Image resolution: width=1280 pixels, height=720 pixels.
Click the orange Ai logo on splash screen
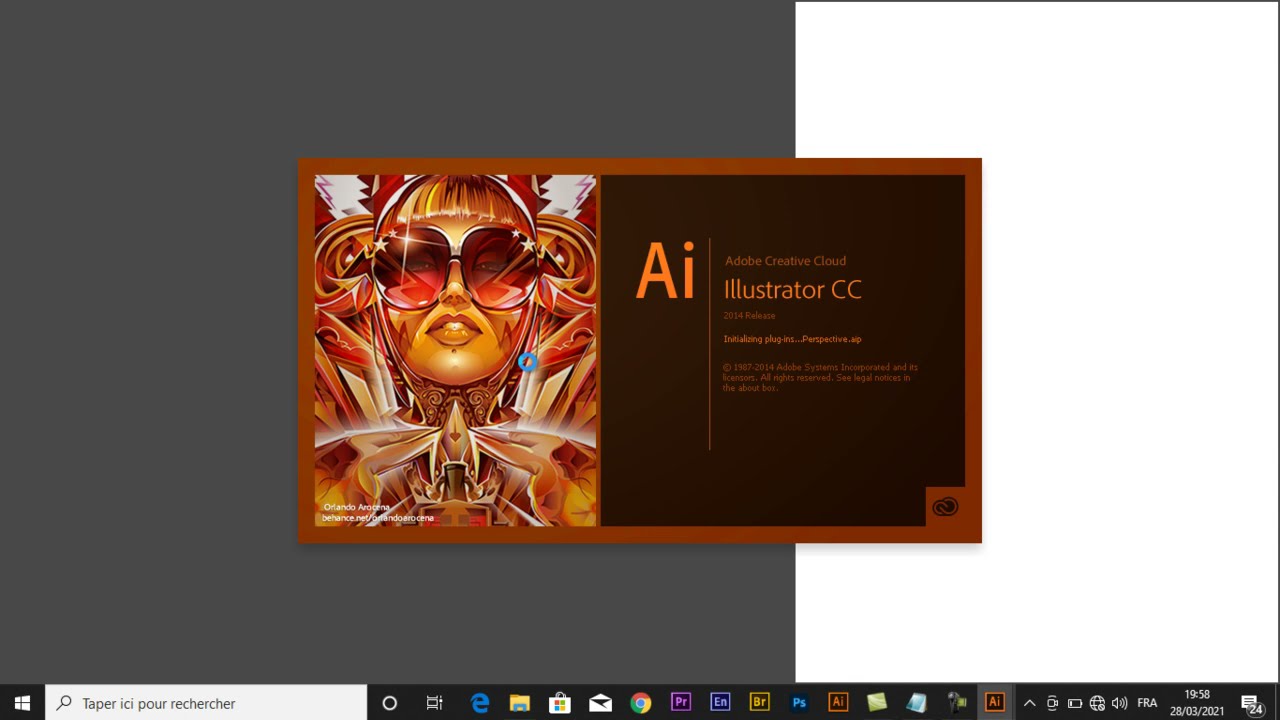tap(665, 271)
